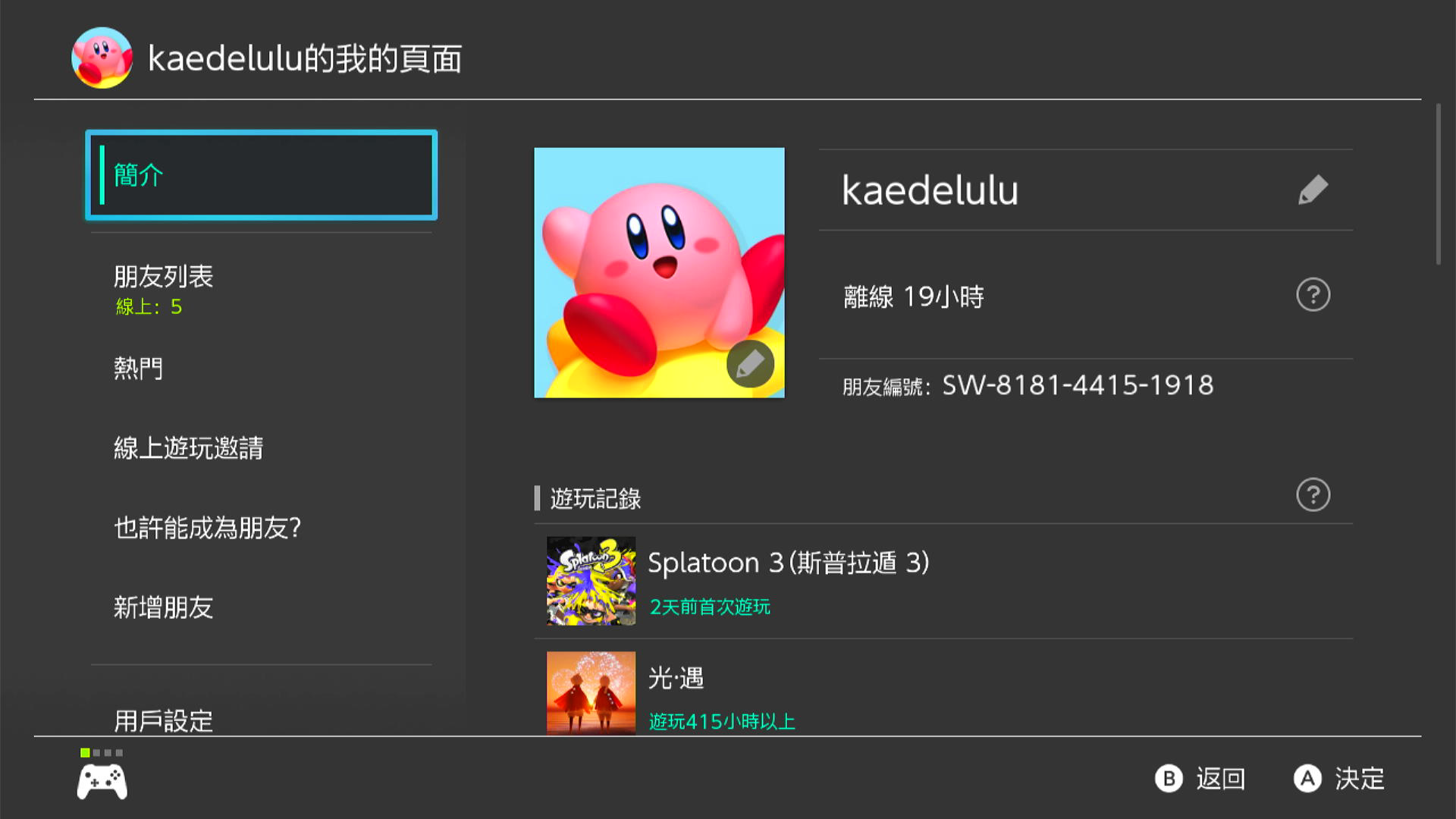Click the large Kirby profile image
Screen dimensions: 1456x819
(659, 272)
